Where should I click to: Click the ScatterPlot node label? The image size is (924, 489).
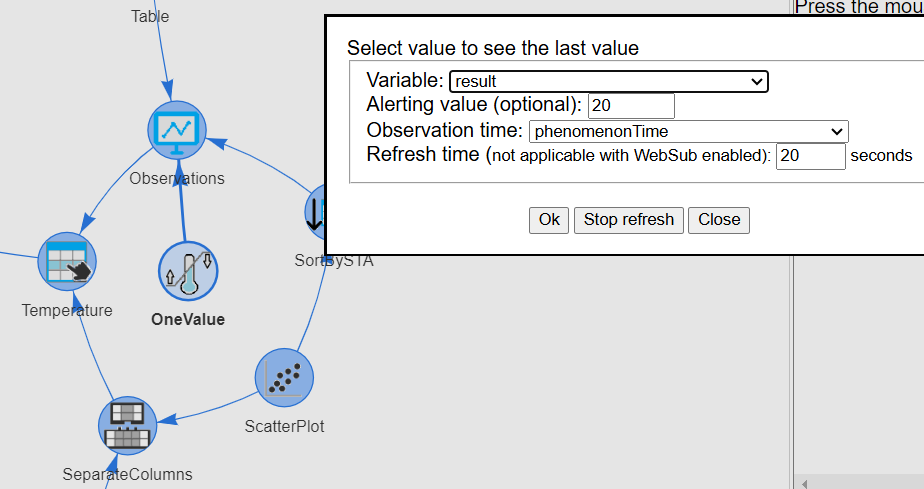coord(285,426)
